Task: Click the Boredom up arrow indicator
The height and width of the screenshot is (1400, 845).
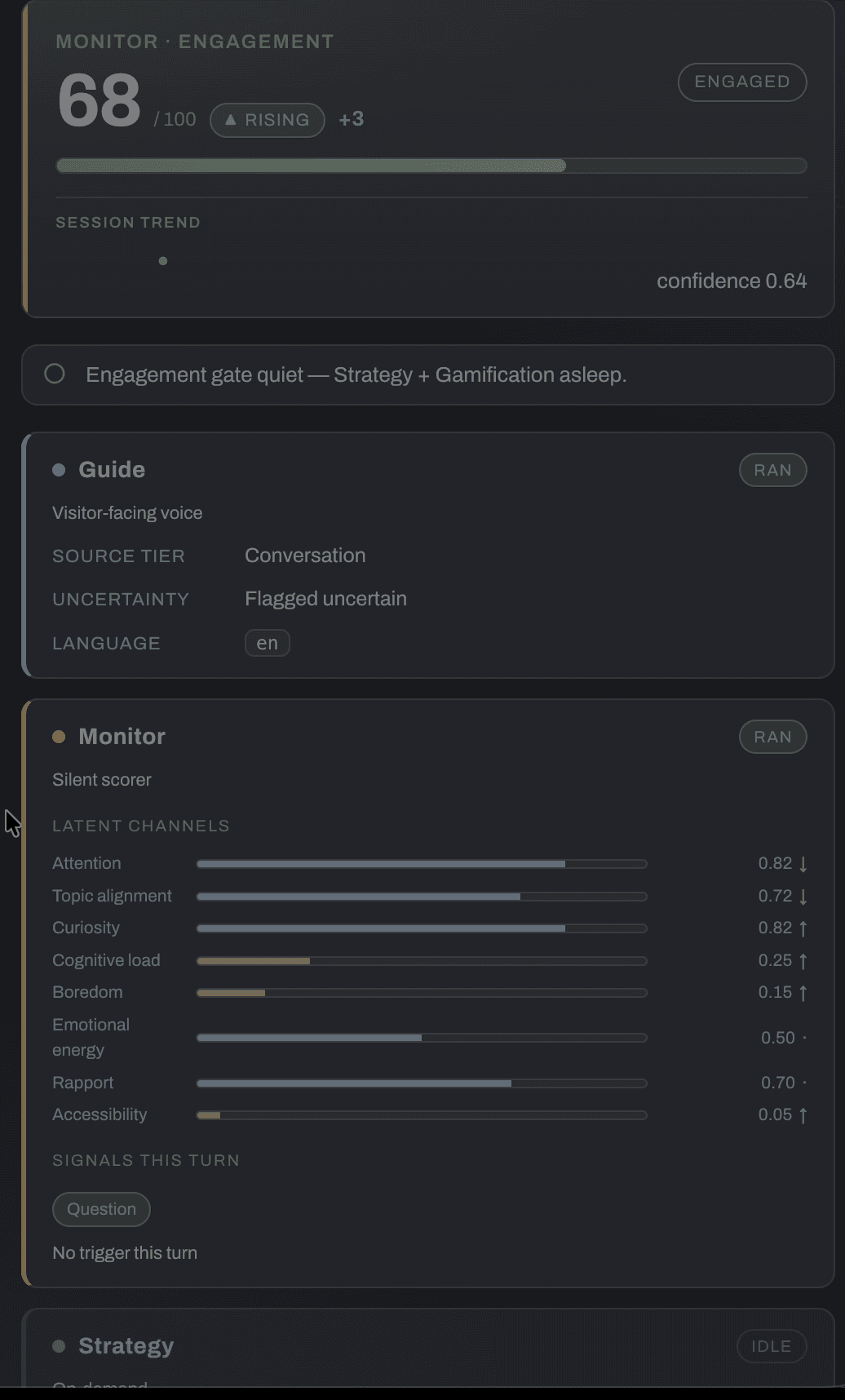Action: 803,993
